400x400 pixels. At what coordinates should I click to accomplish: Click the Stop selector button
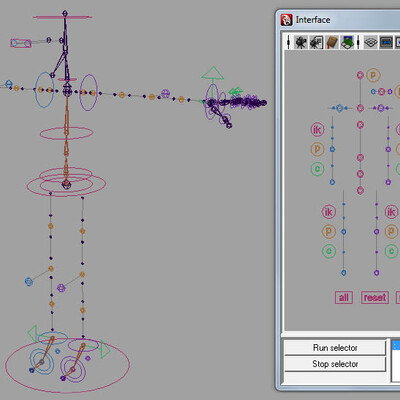pyautogui.click(x=335, y=364)
